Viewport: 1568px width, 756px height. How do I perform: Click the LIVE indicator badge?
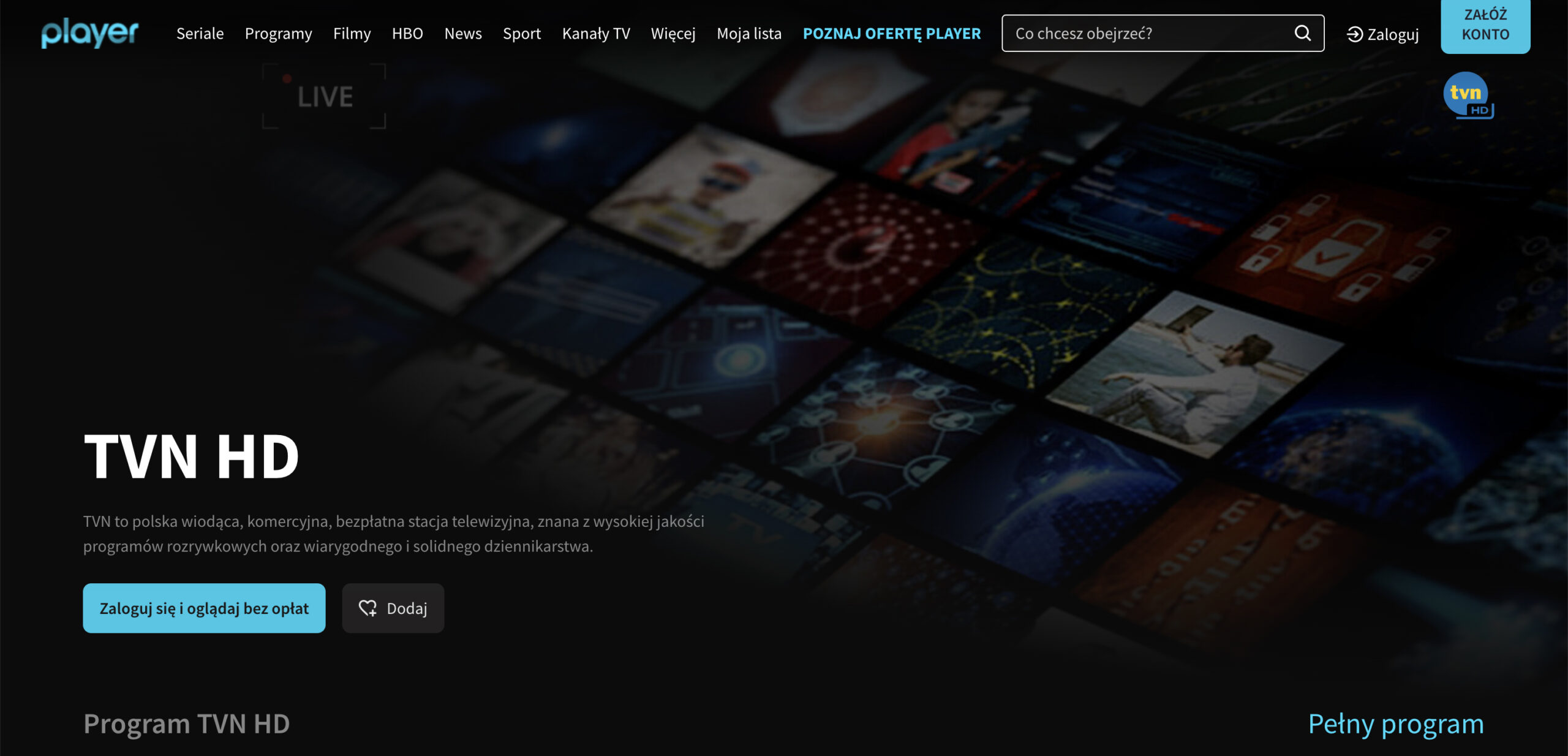click(324, 96)
